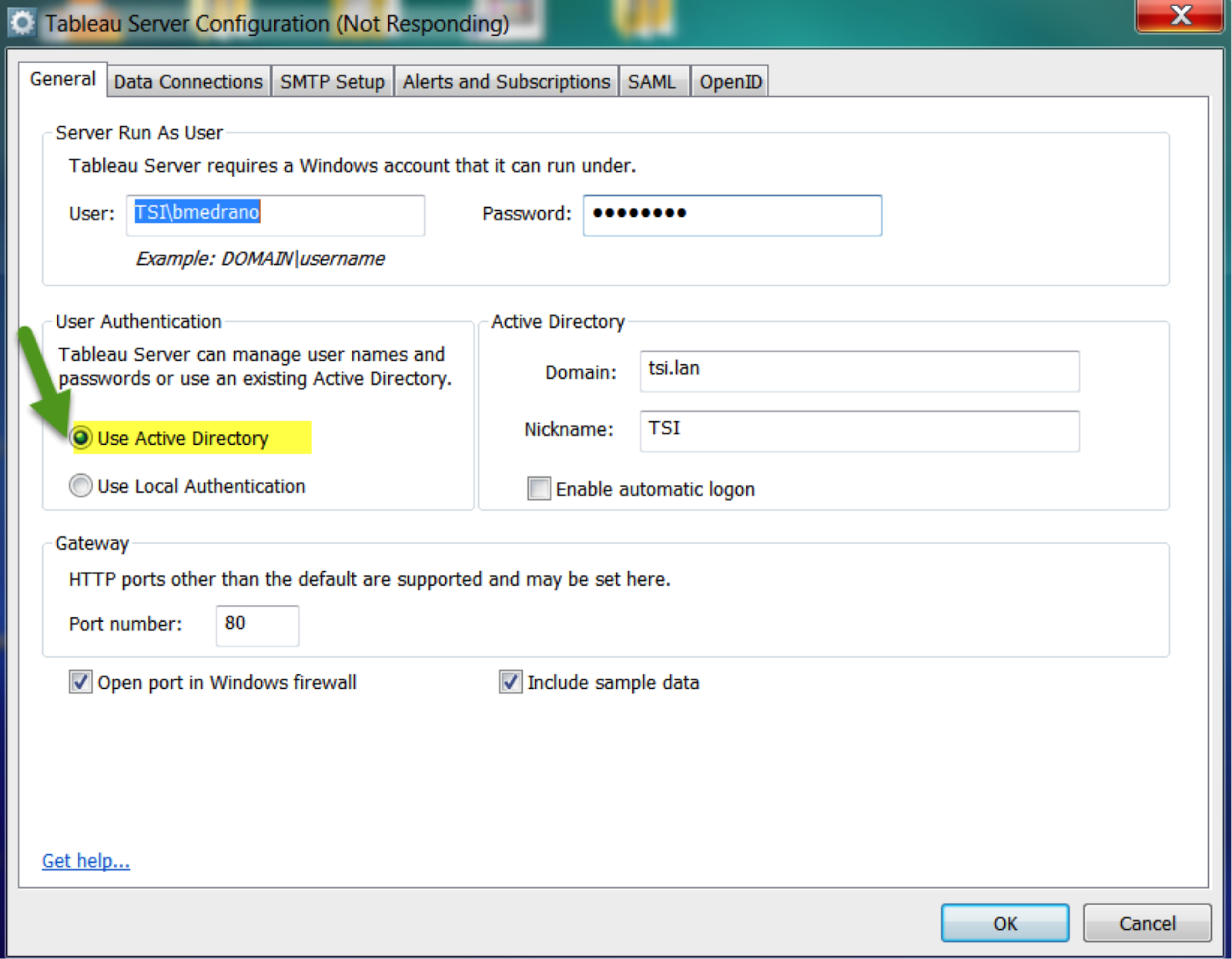Open Alerts and Subscriptions tab
This screenshot has width=1232, height=959.
pyautogui.click(x=506, y=82)
